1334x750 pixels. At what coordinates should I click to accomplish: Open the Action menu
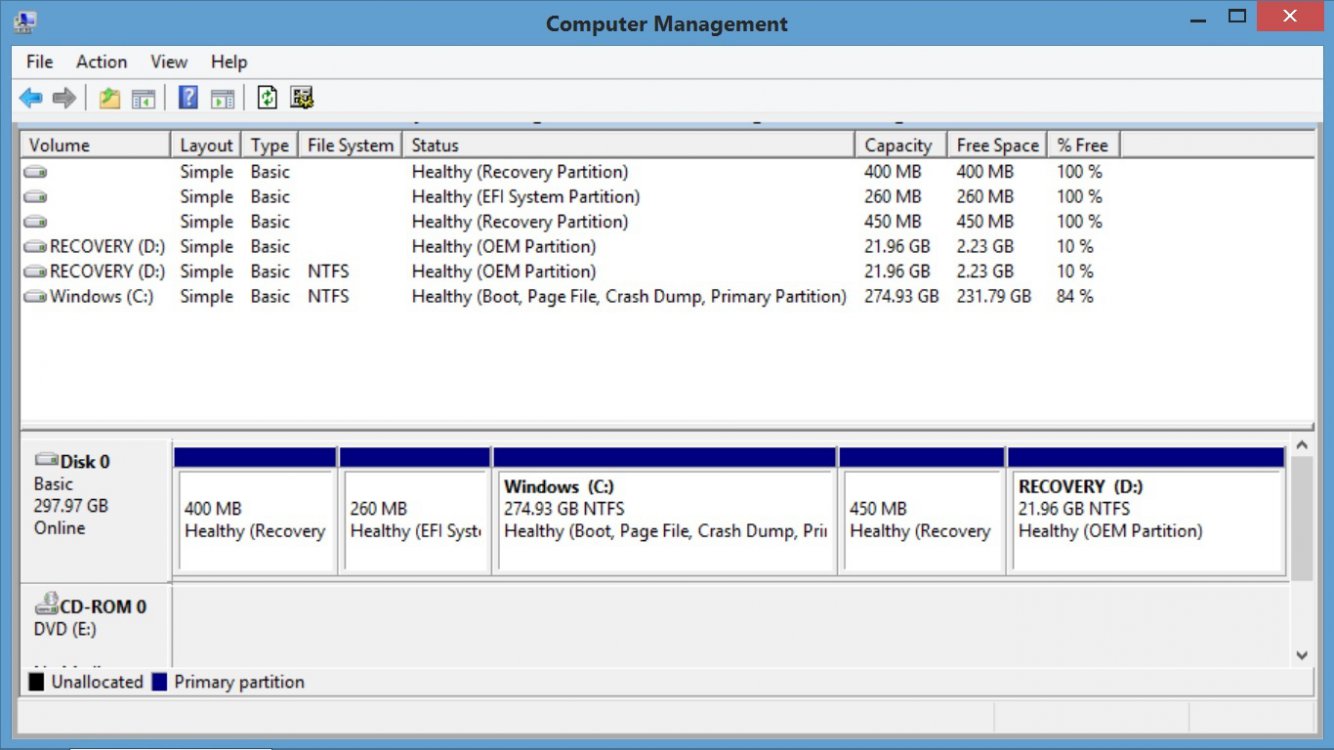tap(102, 62)
